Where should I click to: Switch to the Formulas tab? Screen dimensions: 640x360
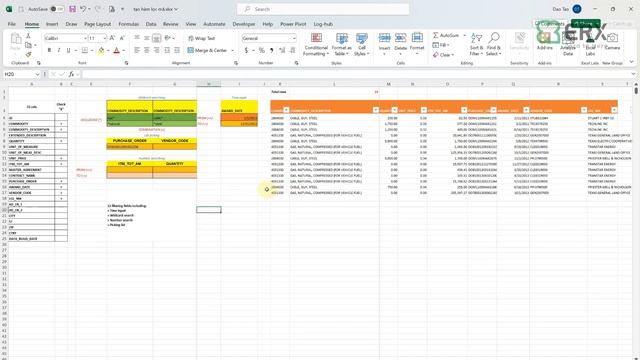pos(129,24)
